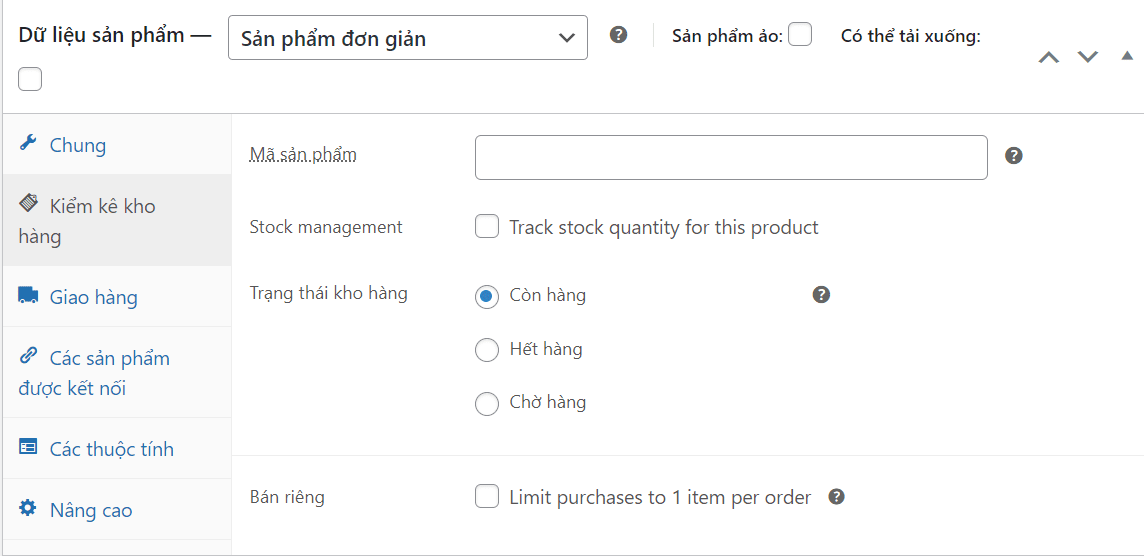Check the Sản phẩm ảo checkbox

pos(800,34)
